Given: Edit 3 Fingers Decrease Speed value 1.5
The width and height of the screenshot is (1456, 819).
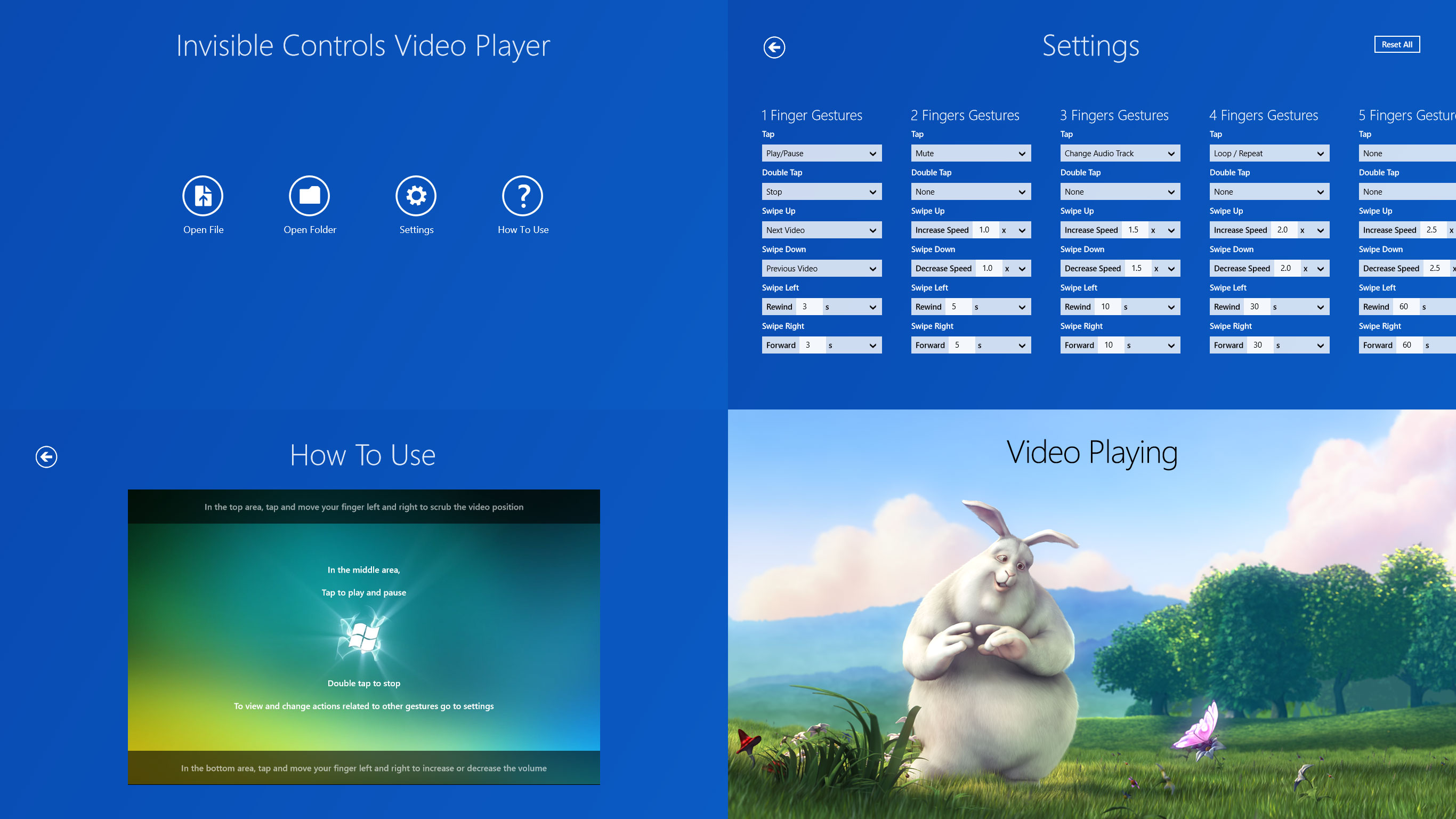Looking at the screenshot, I should 1137,268.
